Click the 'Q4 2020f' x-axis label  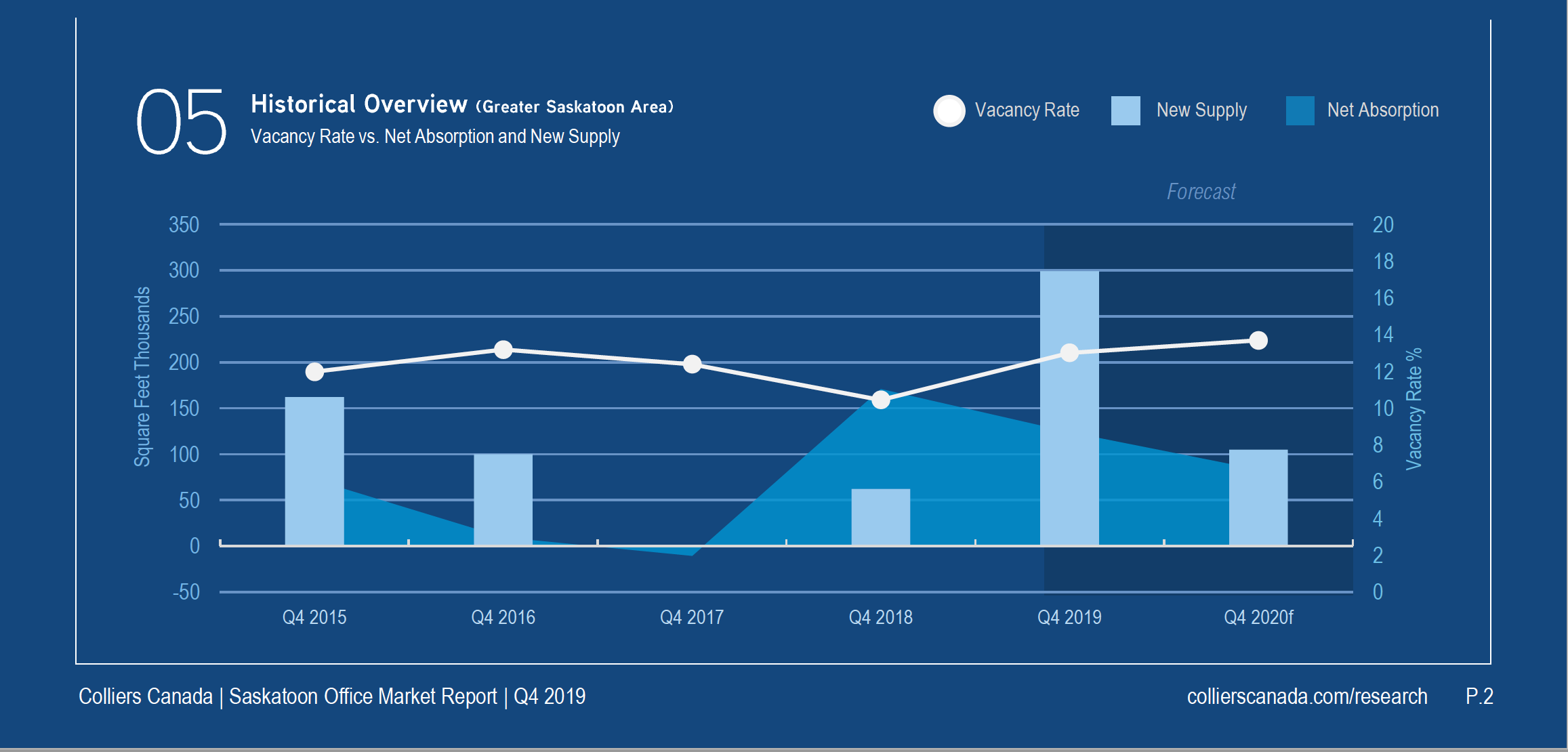(1258, 617)
